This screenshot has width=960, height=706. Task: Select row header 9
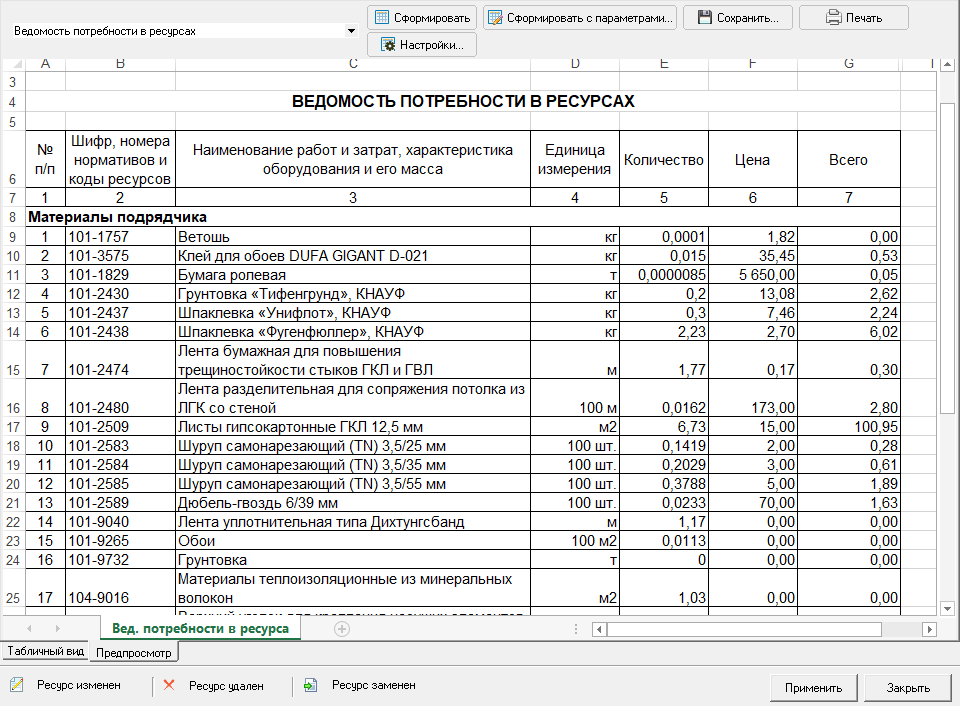pyautogui.click(x=13, y=237)
